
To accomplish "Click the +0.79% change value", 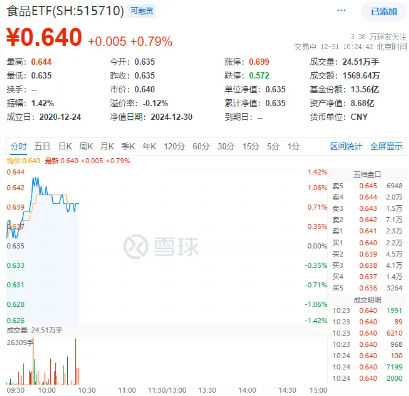I will tap(151, 41).
